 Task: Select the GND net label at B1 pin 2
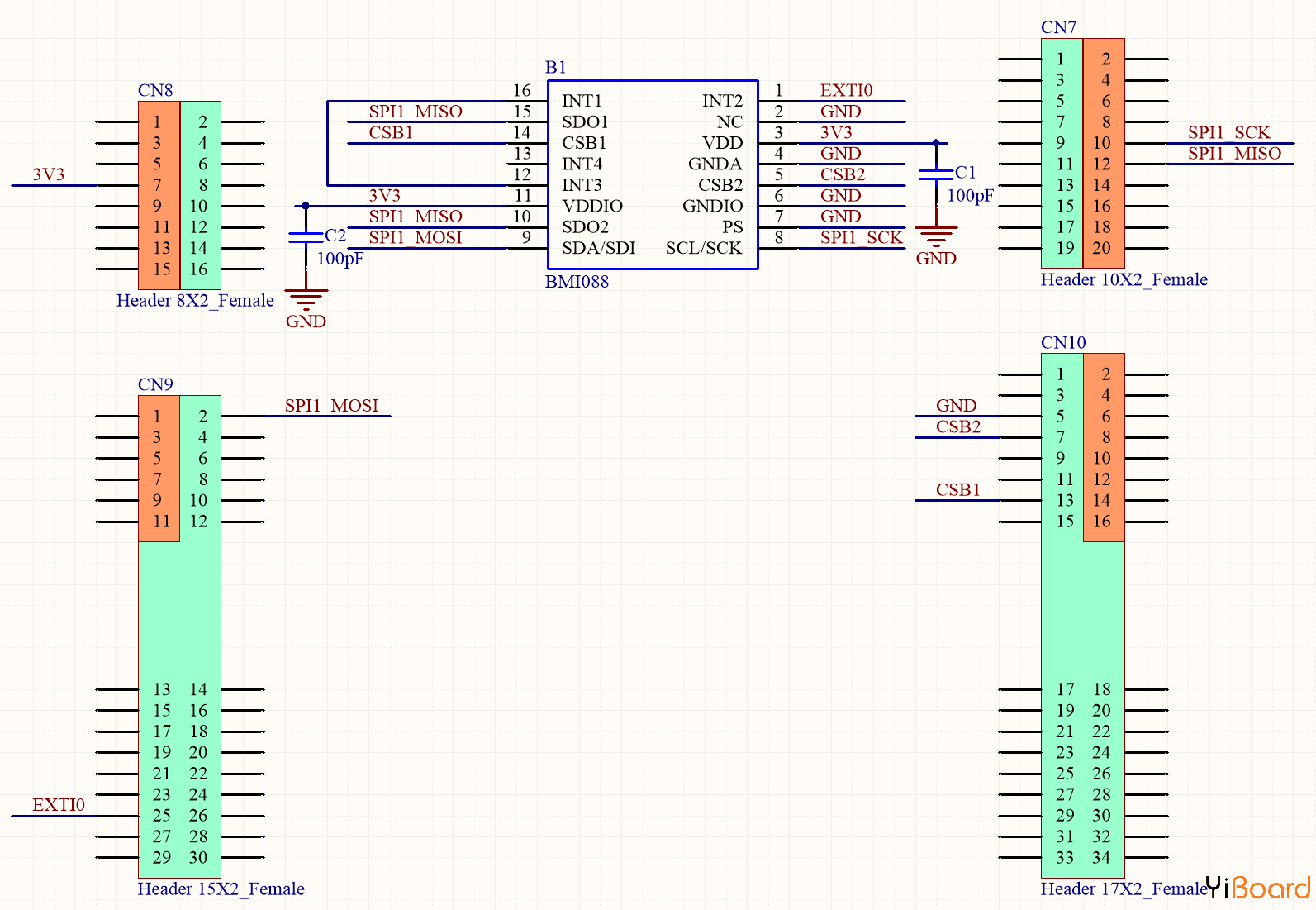(841, 112)
